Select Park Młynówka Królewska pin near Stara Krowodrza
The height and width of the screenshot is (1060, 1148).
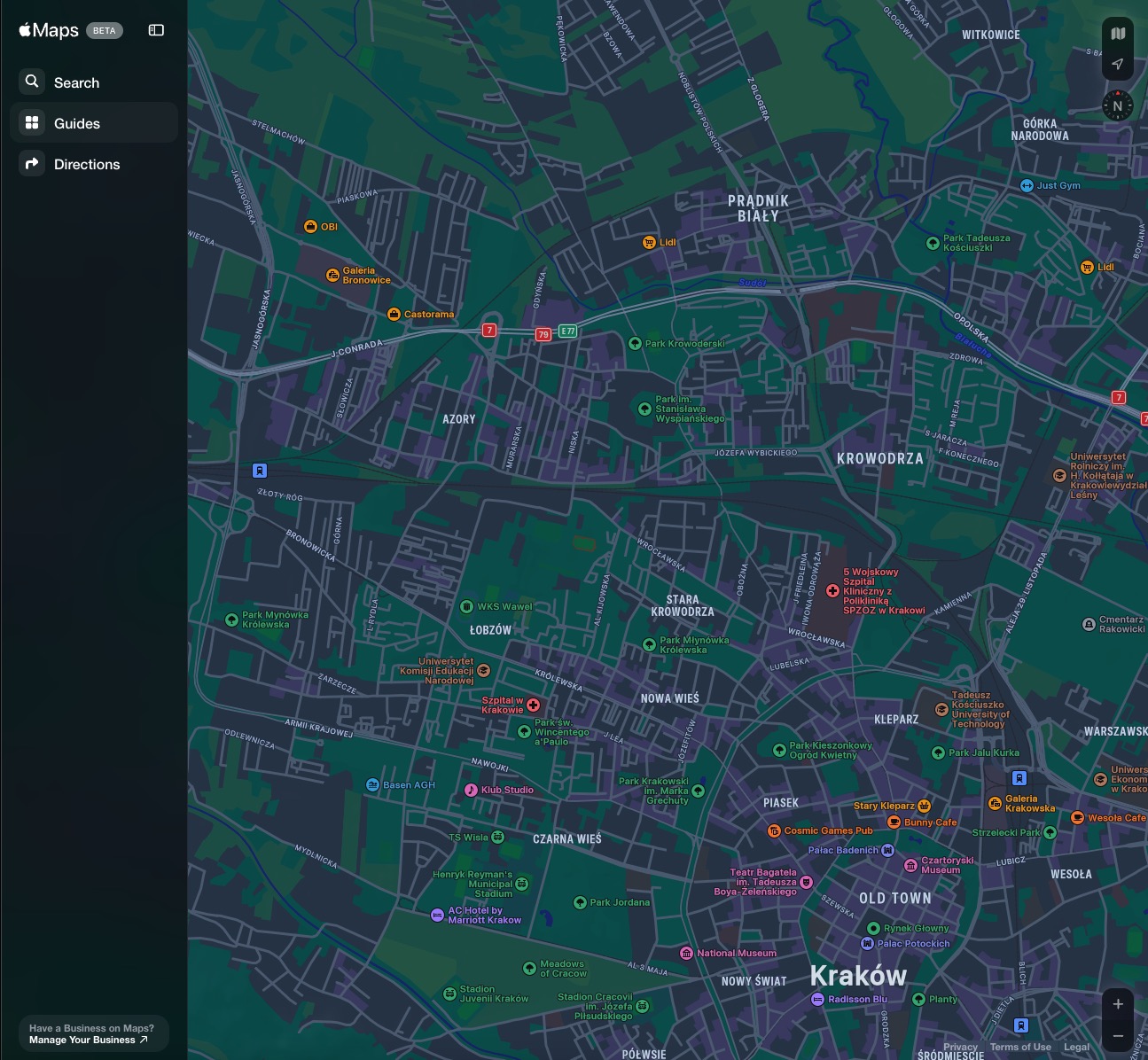pyautogui.click(x=649, y=644)
